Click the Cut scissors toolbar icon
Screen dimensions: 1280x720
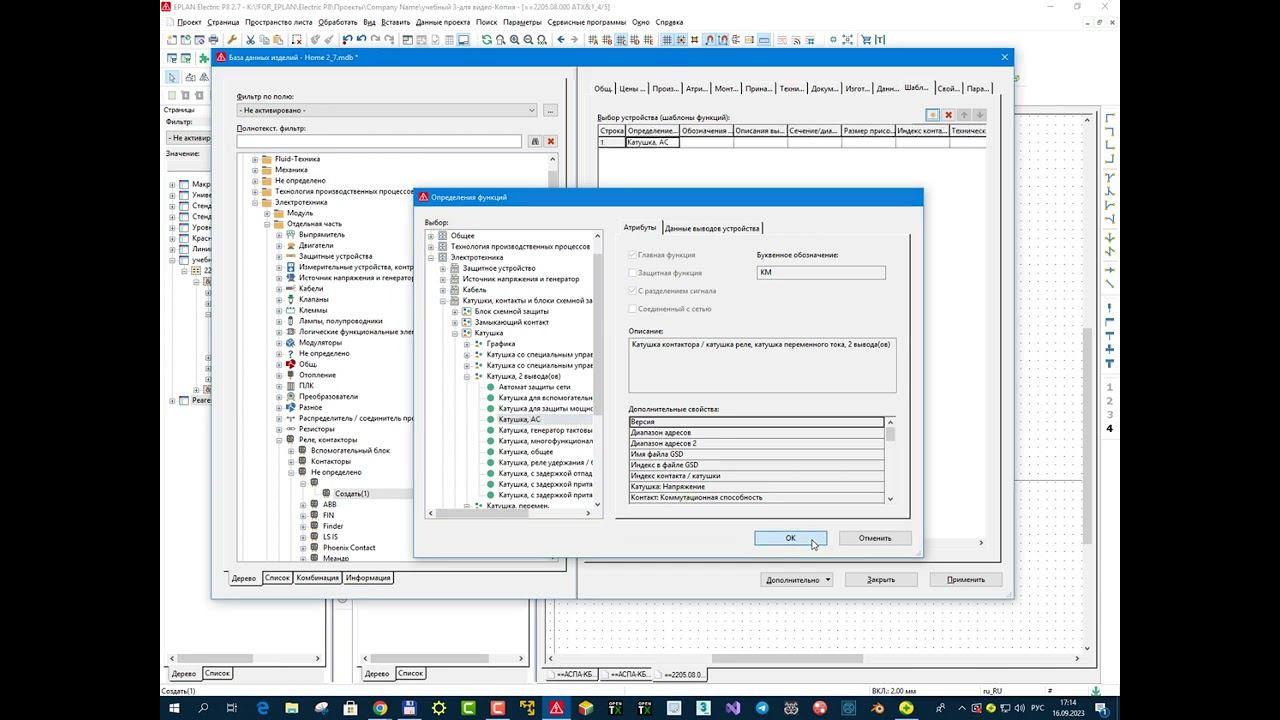[250, 40]
